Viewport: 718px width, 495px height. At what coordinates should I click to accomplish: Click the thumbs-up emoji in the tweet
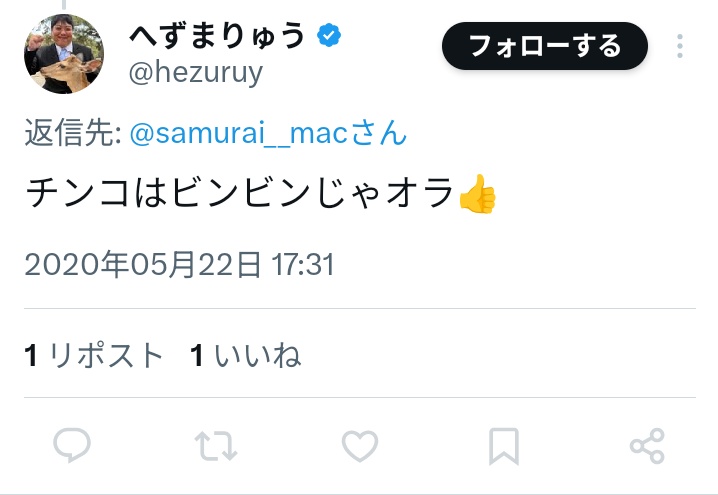click(x=477, y=194)
